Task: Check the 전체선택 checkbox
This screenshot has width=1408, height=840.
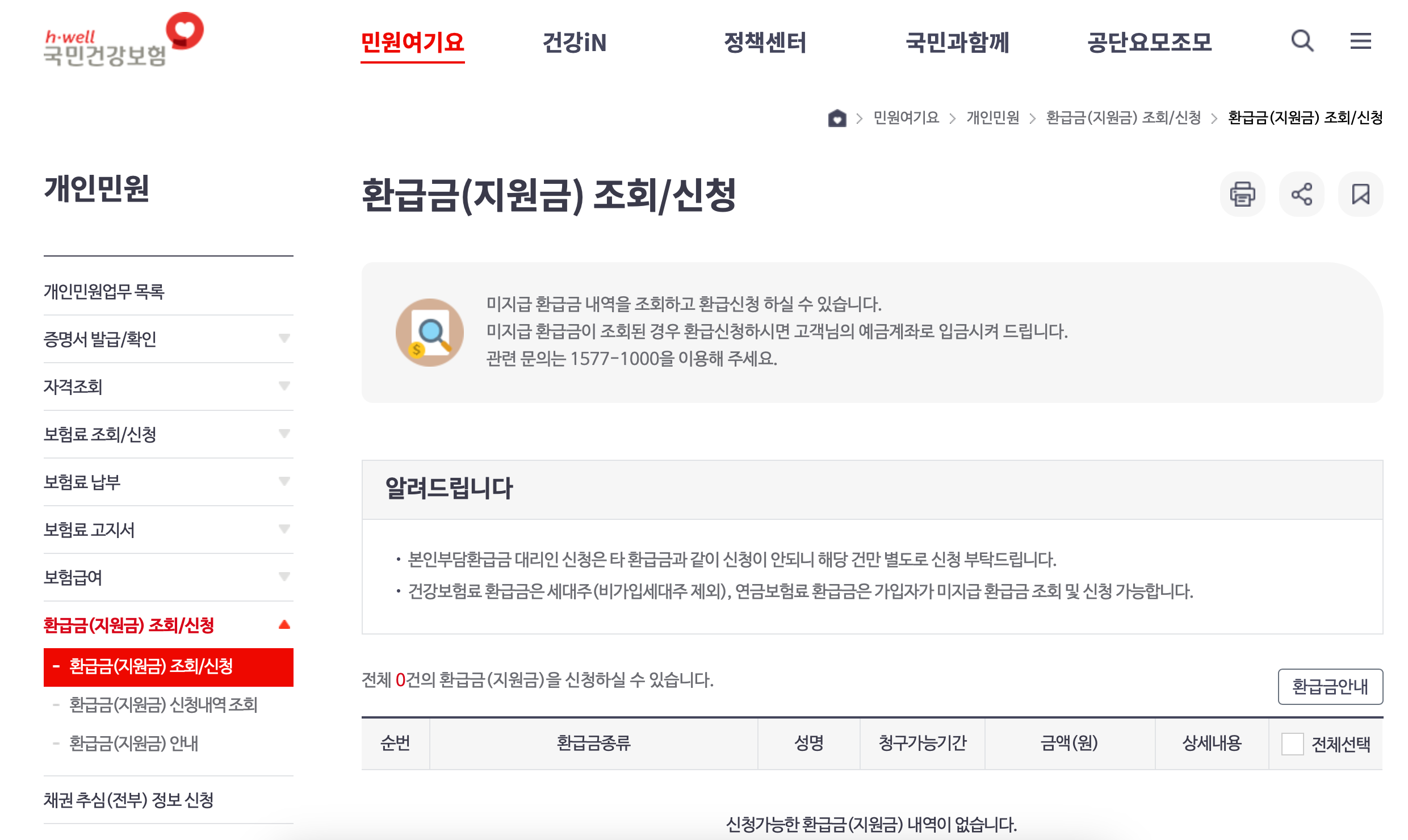Action: coord(1292,744)
